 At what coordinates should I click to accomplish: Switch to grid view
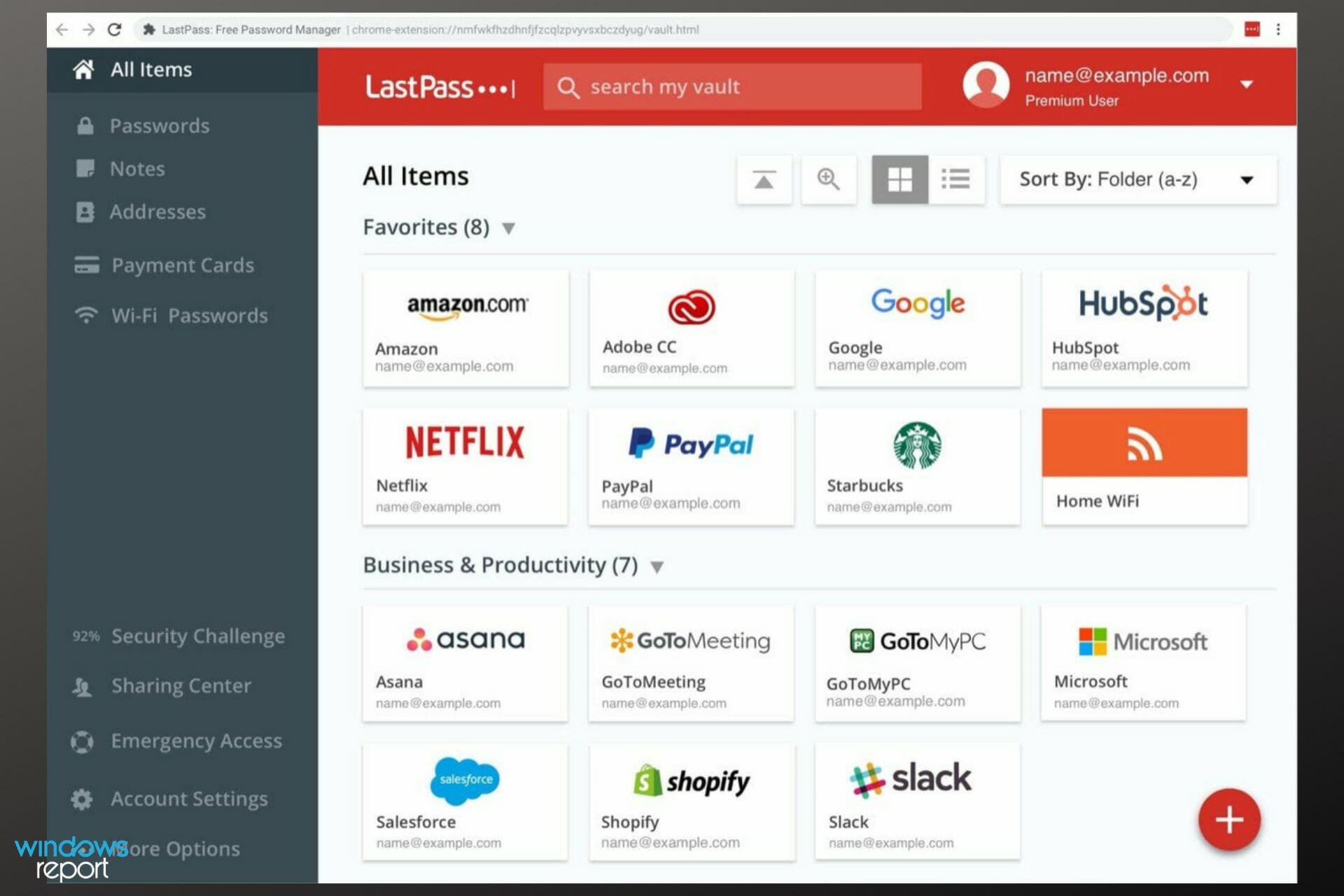click(x=899, y=180)
